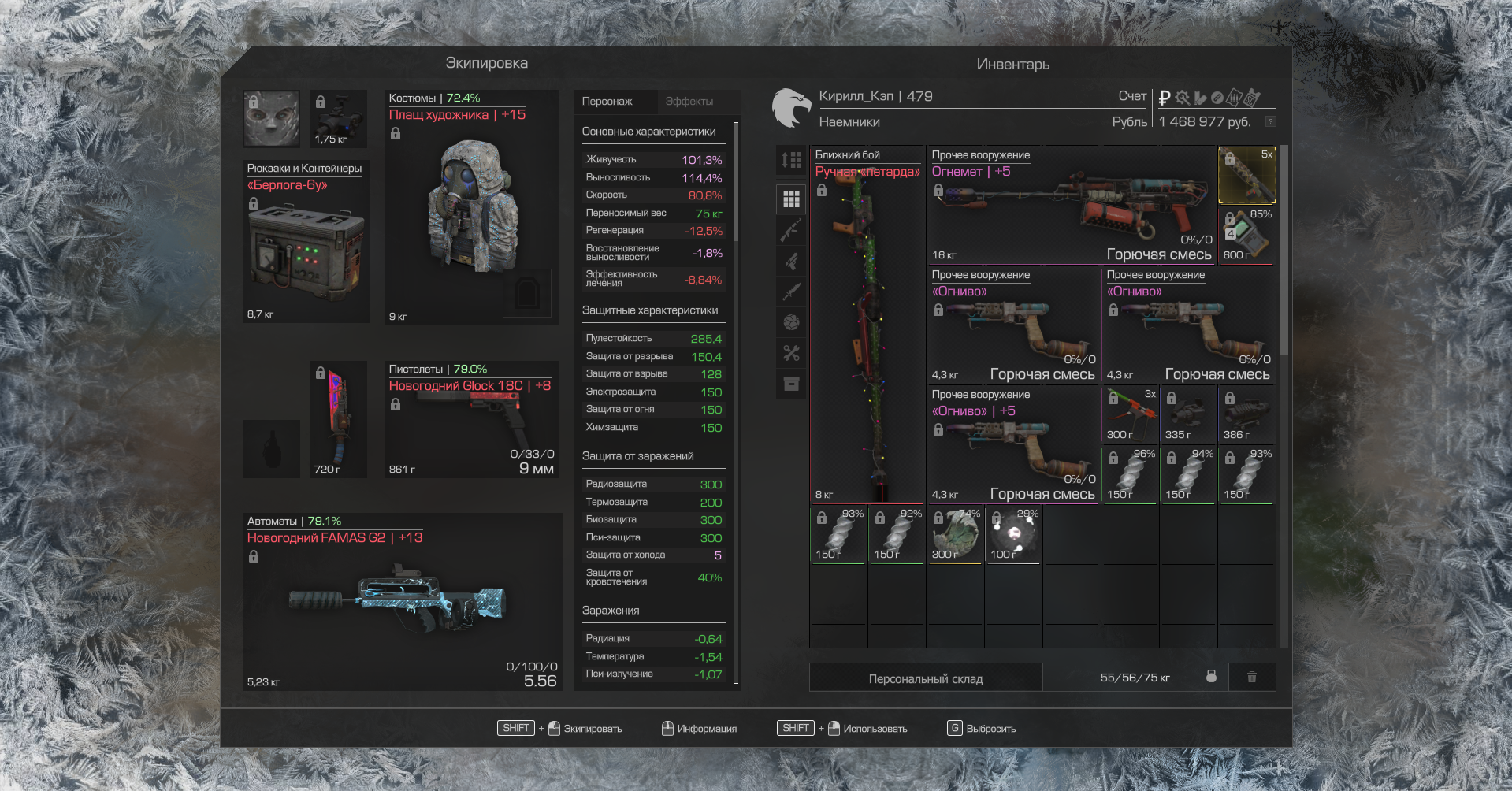Toggle lock on the 74% artifact
Screen dimensions: 1512x791
coord(938,518)
